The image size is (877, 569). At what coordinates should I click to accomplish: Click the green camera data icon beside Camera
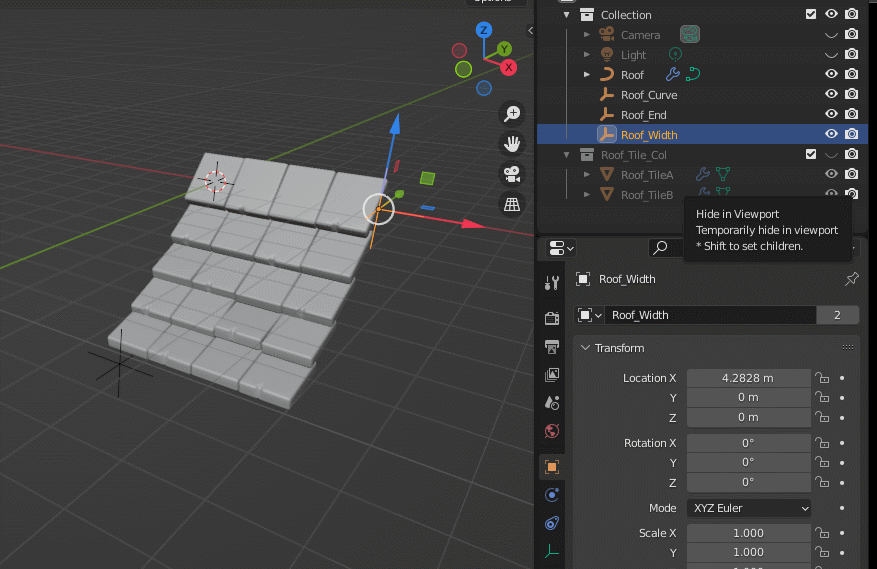pyautogui.click(x=690, y=35)
